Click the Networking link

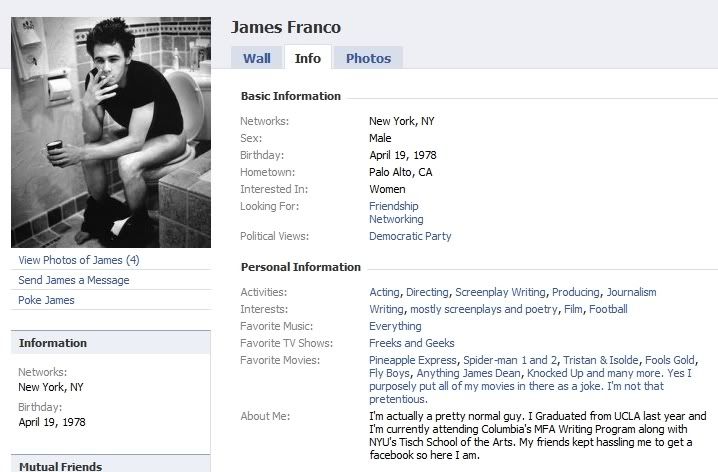point(396,219)
